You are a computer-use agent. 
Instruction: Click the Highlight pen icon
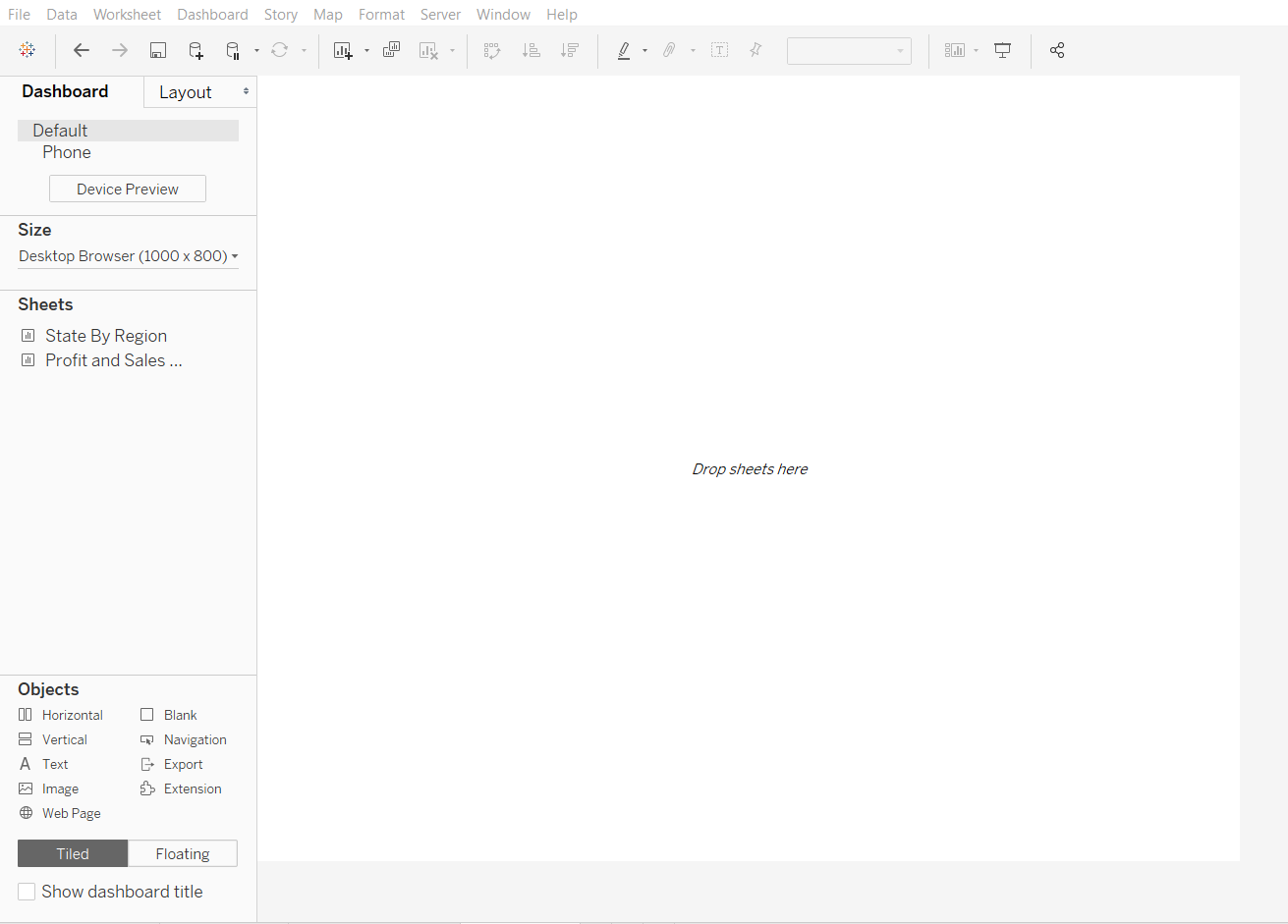[x=624, y=50]
